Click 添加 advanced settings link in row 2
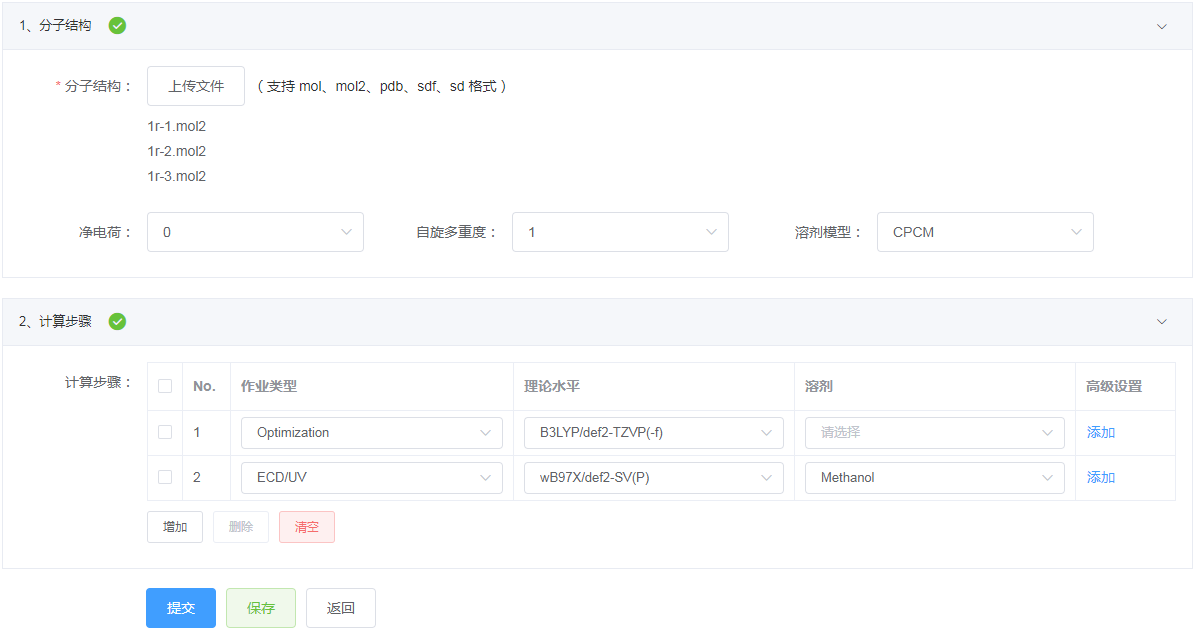The width and height of the screenshot is (1200, 640). (x=1101, y=478)
